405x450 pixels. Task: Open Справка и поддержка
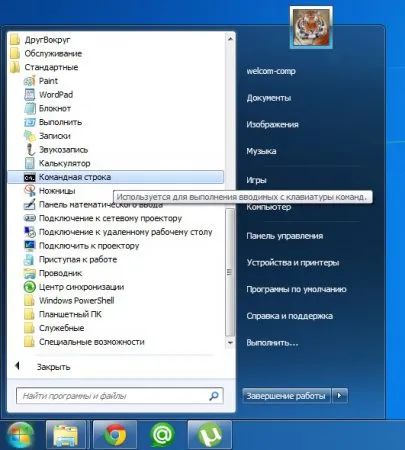point(289,316)
